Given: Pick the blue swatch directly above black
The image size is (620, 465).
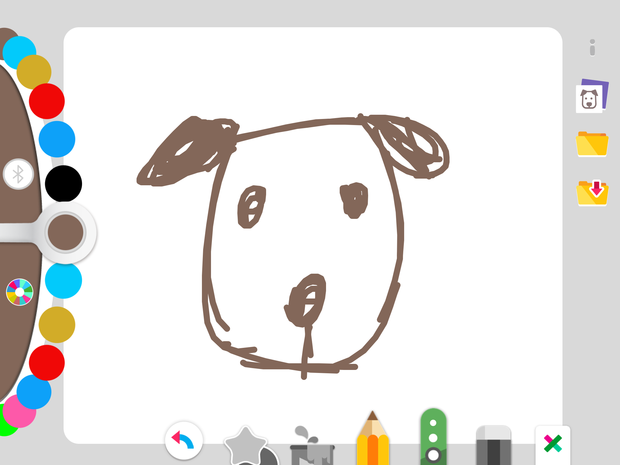Looking at the screenshot, I should (x=57, y=139).
